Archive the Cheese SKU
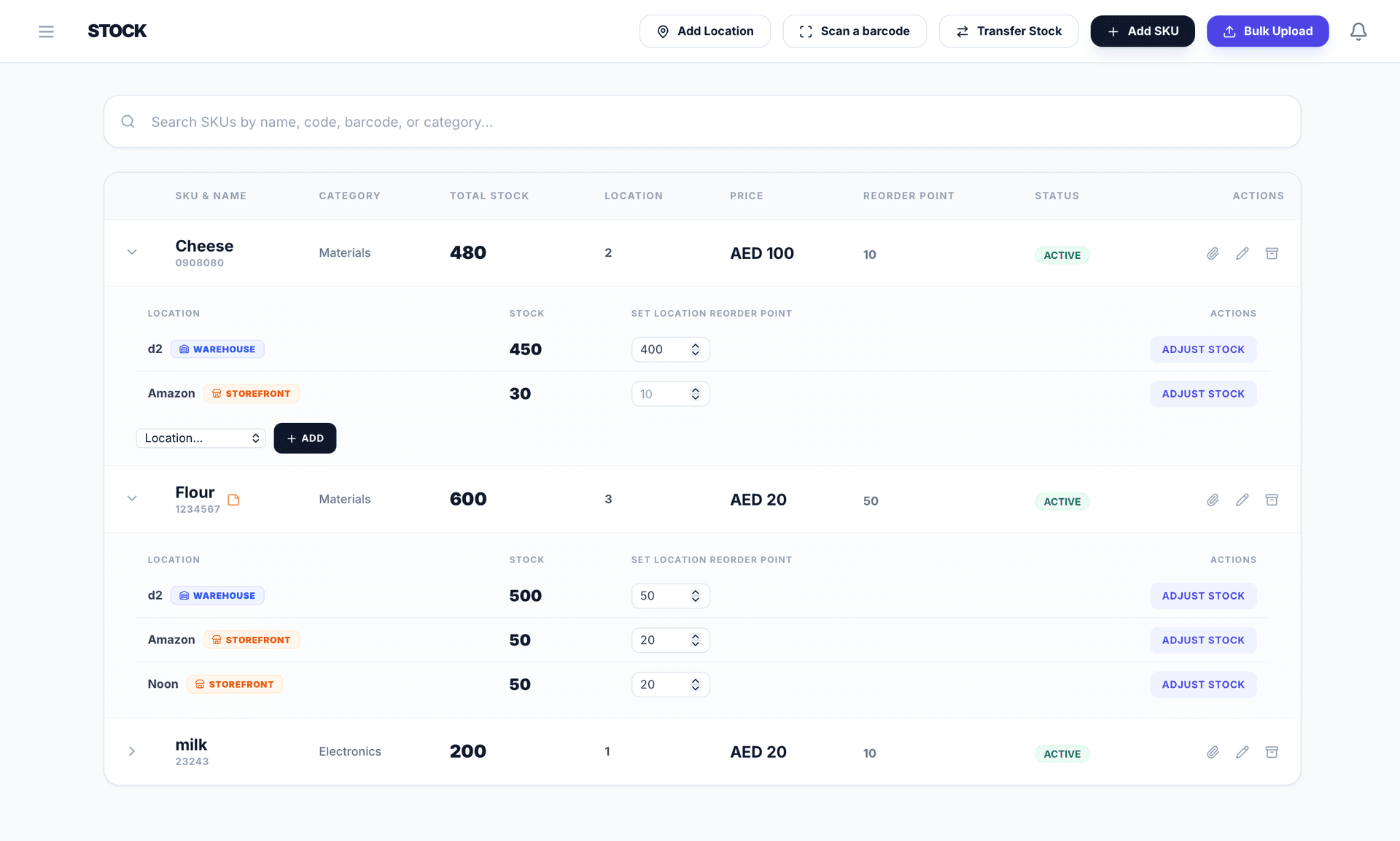The height and width of the screenshot is (841, 1400). point(1272,253)
